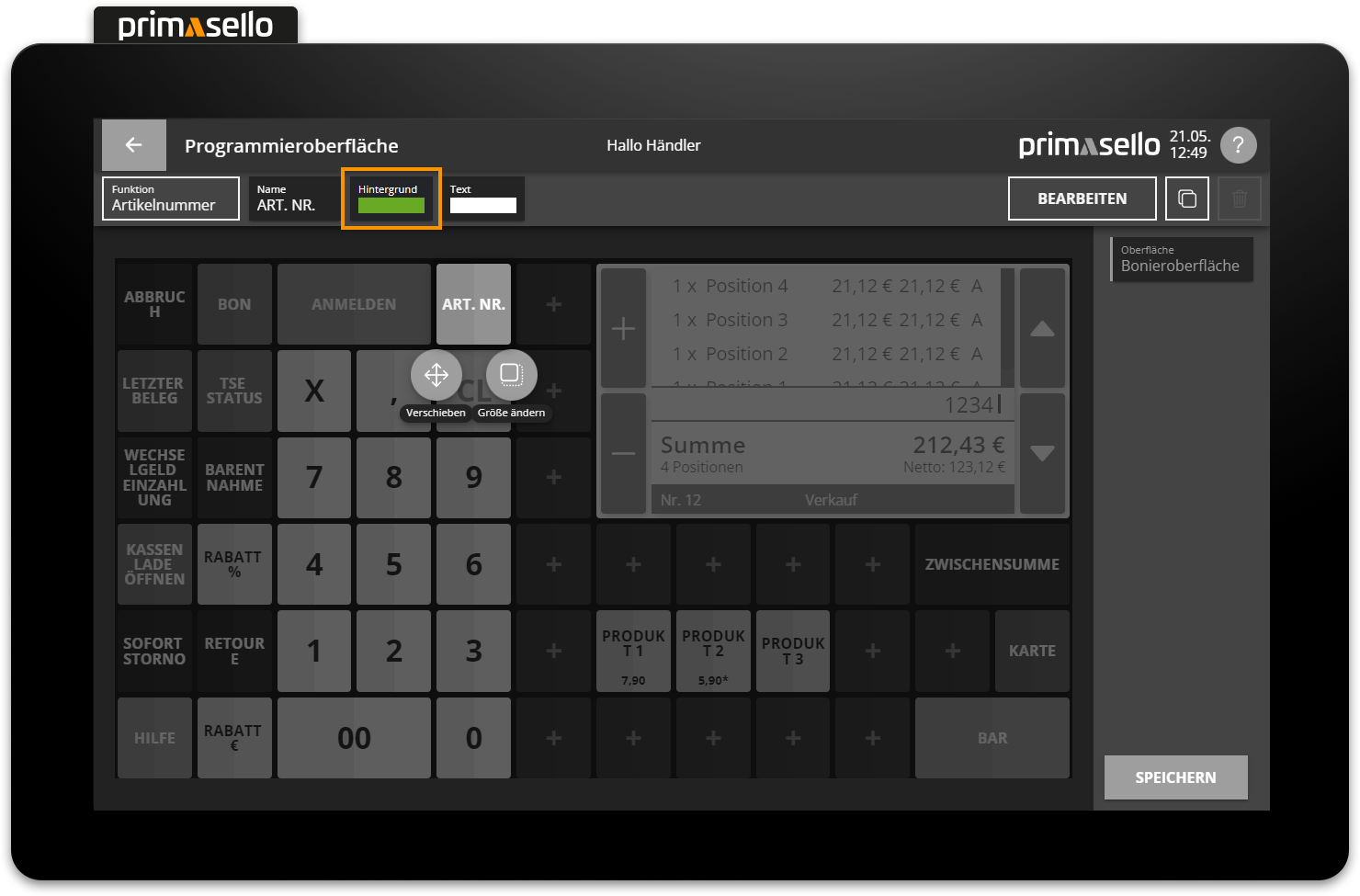Viewport: 1360px width, 896px height.
Task: Select the Größe ändern resize icon
Action: tap(511, 375)
